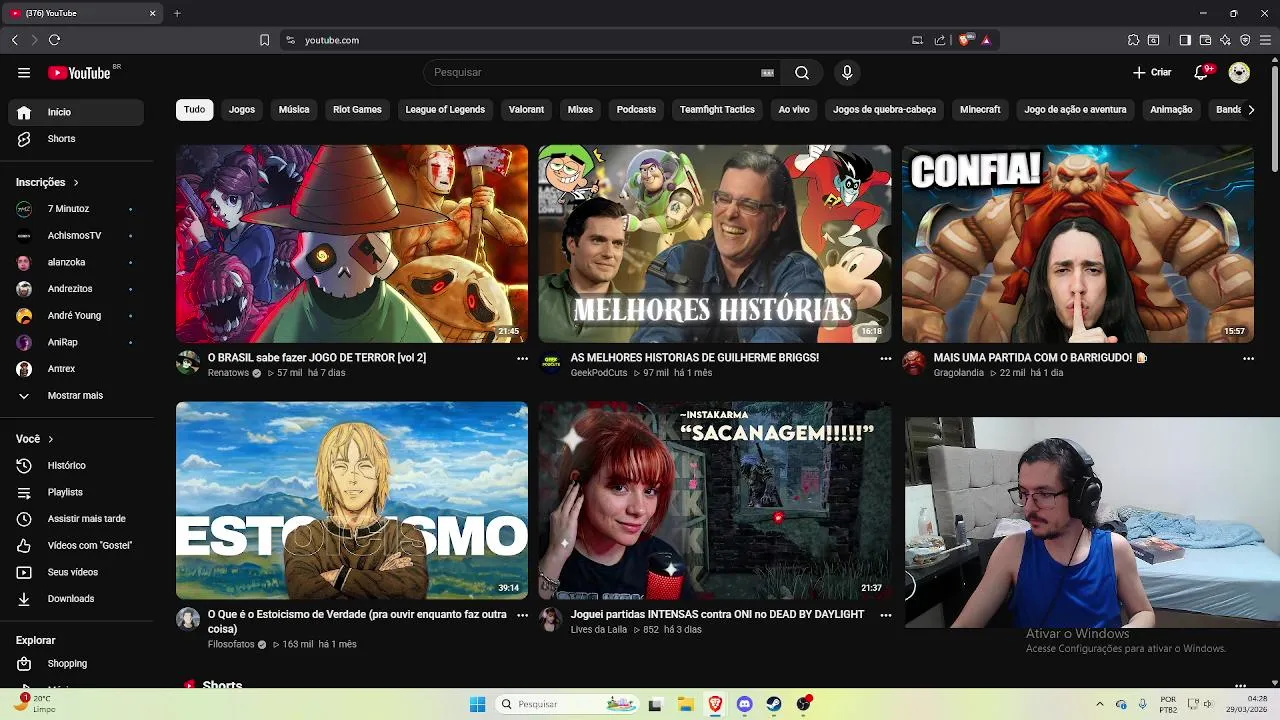Select the Mixes filter chip
Image resolution: width=1280 pixels, height=720 pixels.
[580, 110]
